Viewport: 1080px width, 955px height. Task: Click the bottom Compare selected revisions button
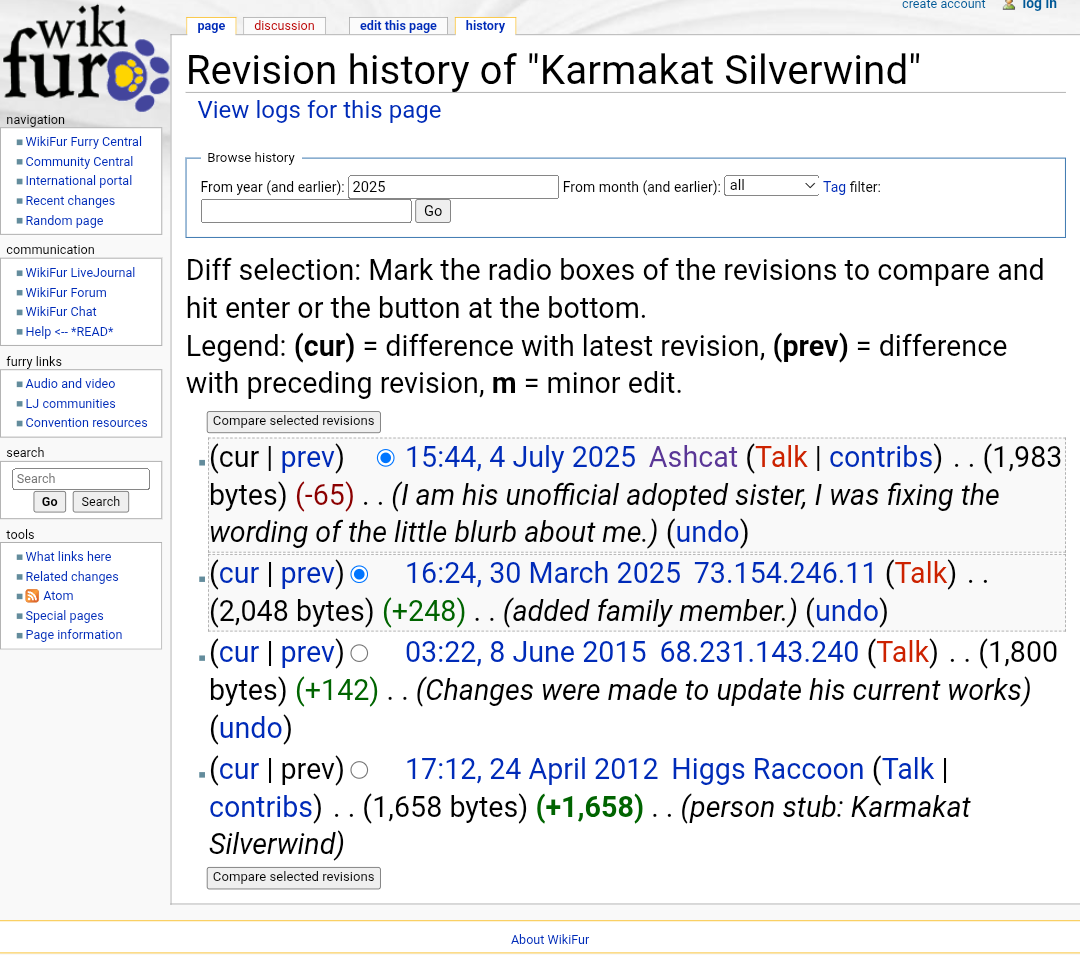point(293,877)
